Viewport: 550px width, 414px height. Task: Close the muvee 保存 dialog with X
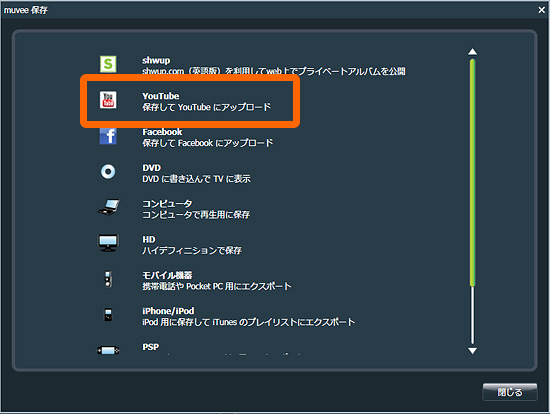pyautogui.click(x=542, y=10)
